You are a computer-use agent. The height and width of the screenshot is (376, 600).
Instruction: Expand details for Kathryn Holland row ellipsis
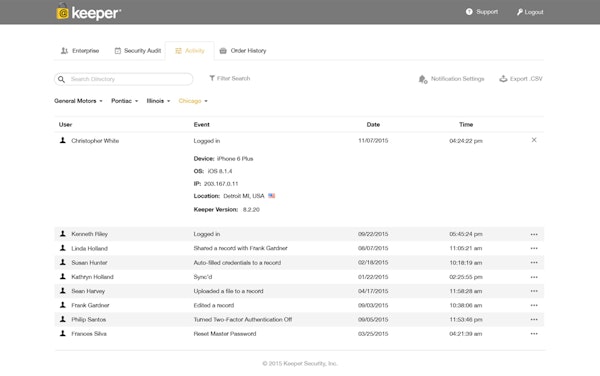534,277
